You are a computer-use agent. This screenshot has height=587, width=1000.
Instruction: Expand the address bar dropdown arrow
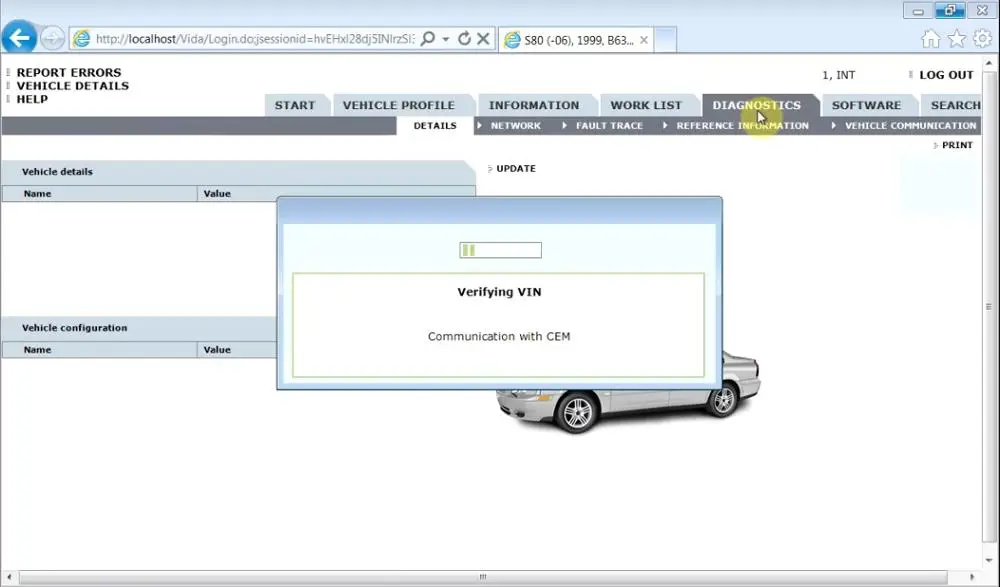(446, 40)
